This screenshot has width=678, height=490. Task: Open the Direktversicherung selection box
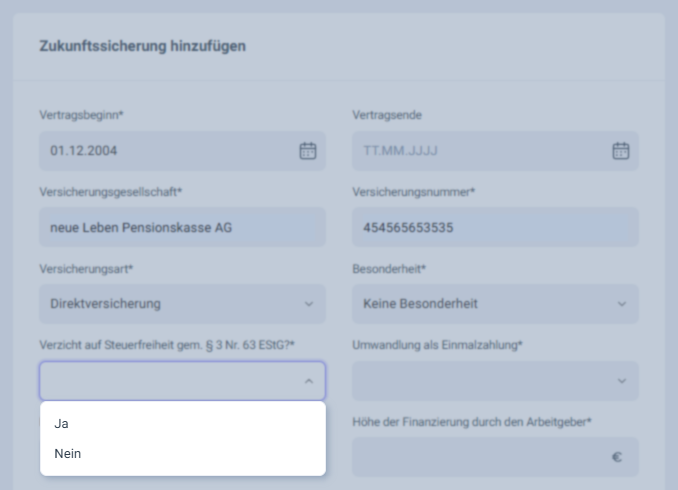(170, 303)
